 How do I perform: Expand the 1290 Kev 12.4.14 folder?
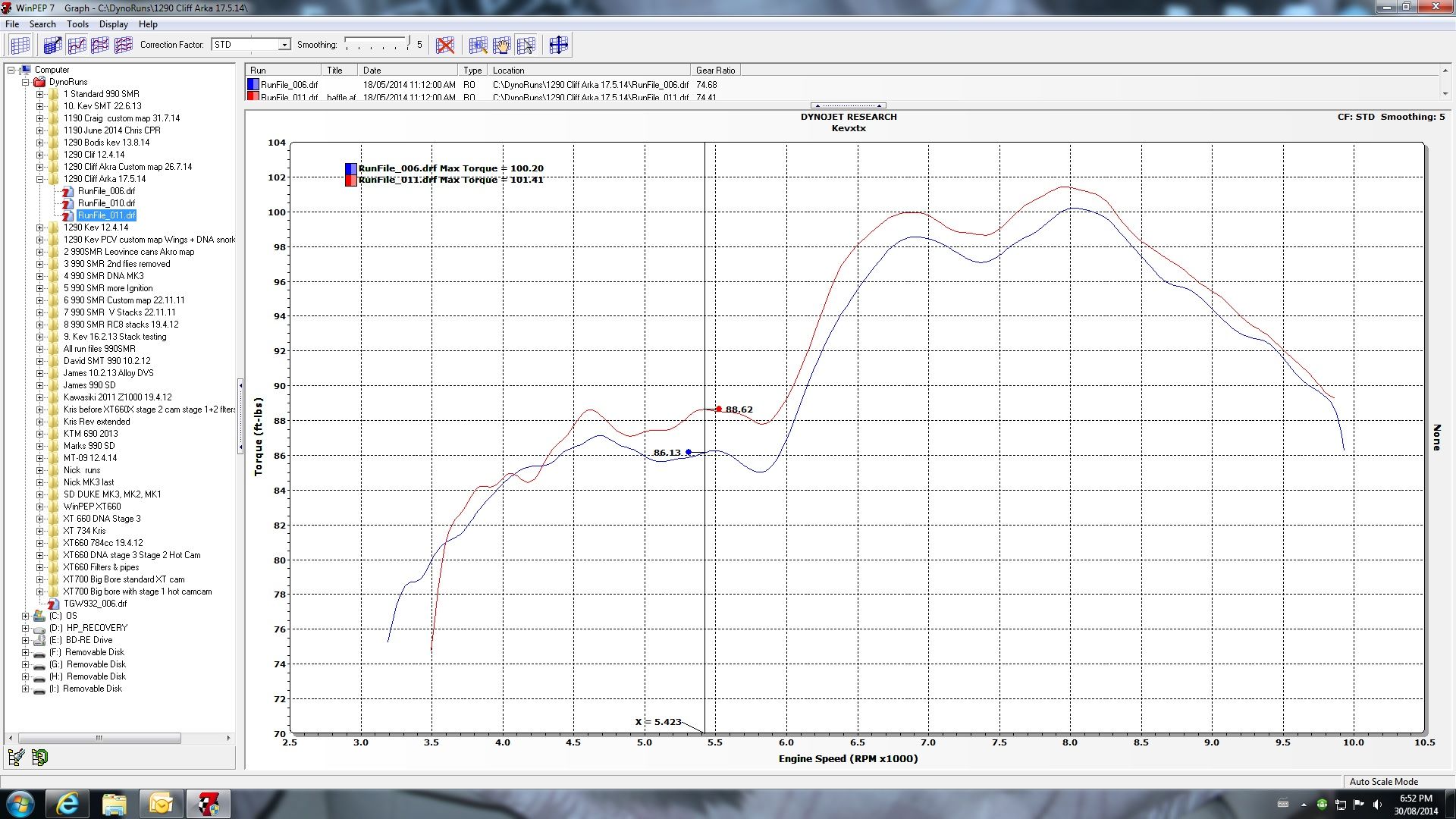[39, 227]
